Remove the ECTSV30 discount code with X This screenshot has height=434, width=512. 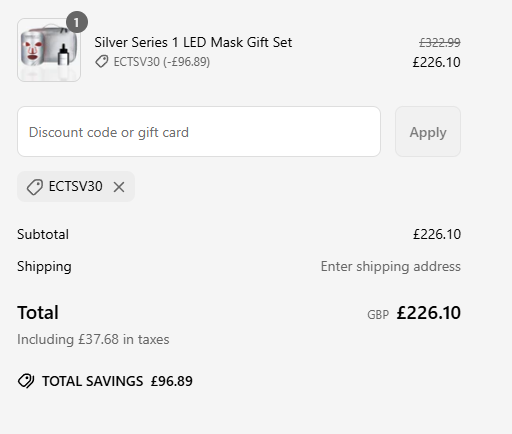tap(119, 187)
